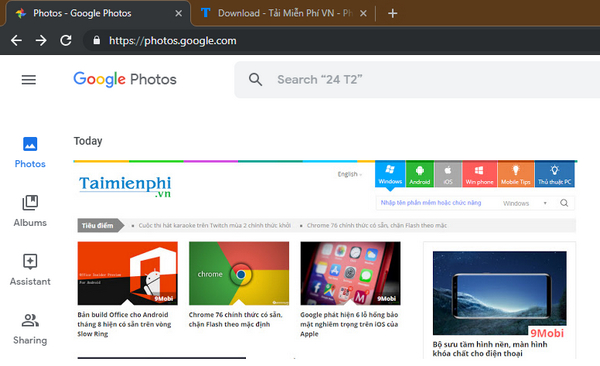The height and width of the screenshot is (366, 600).
Task: Go forward in browser history
Action: click(x=41, y=40)
